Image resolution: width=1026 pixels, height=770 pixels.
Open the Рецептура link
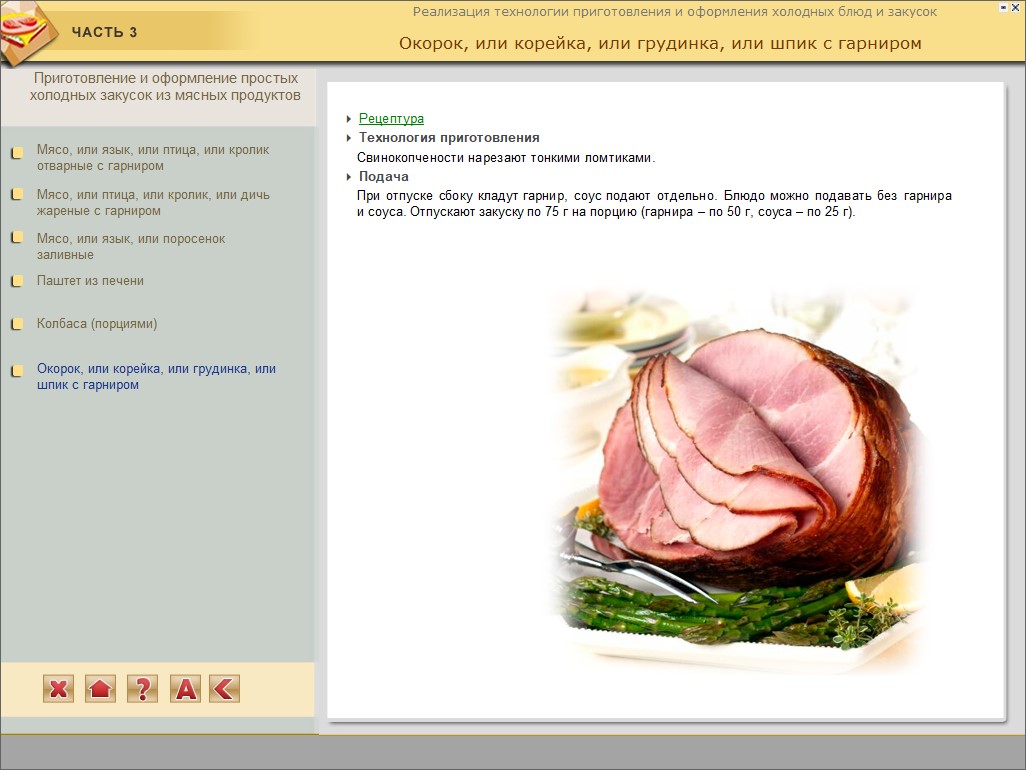[x=391, y=119]
